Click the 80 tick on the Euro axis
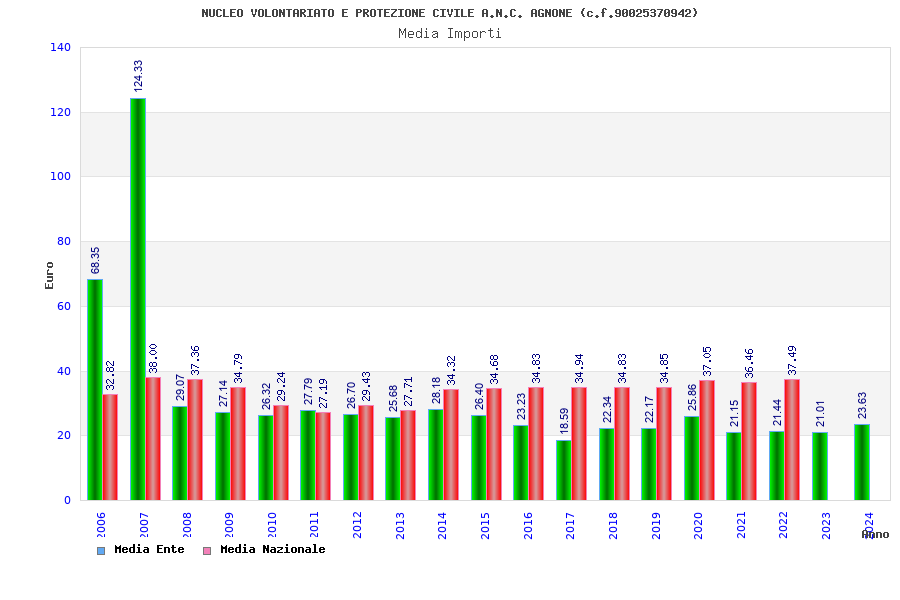This screenshot has width=900, height=600. (64, 242)
